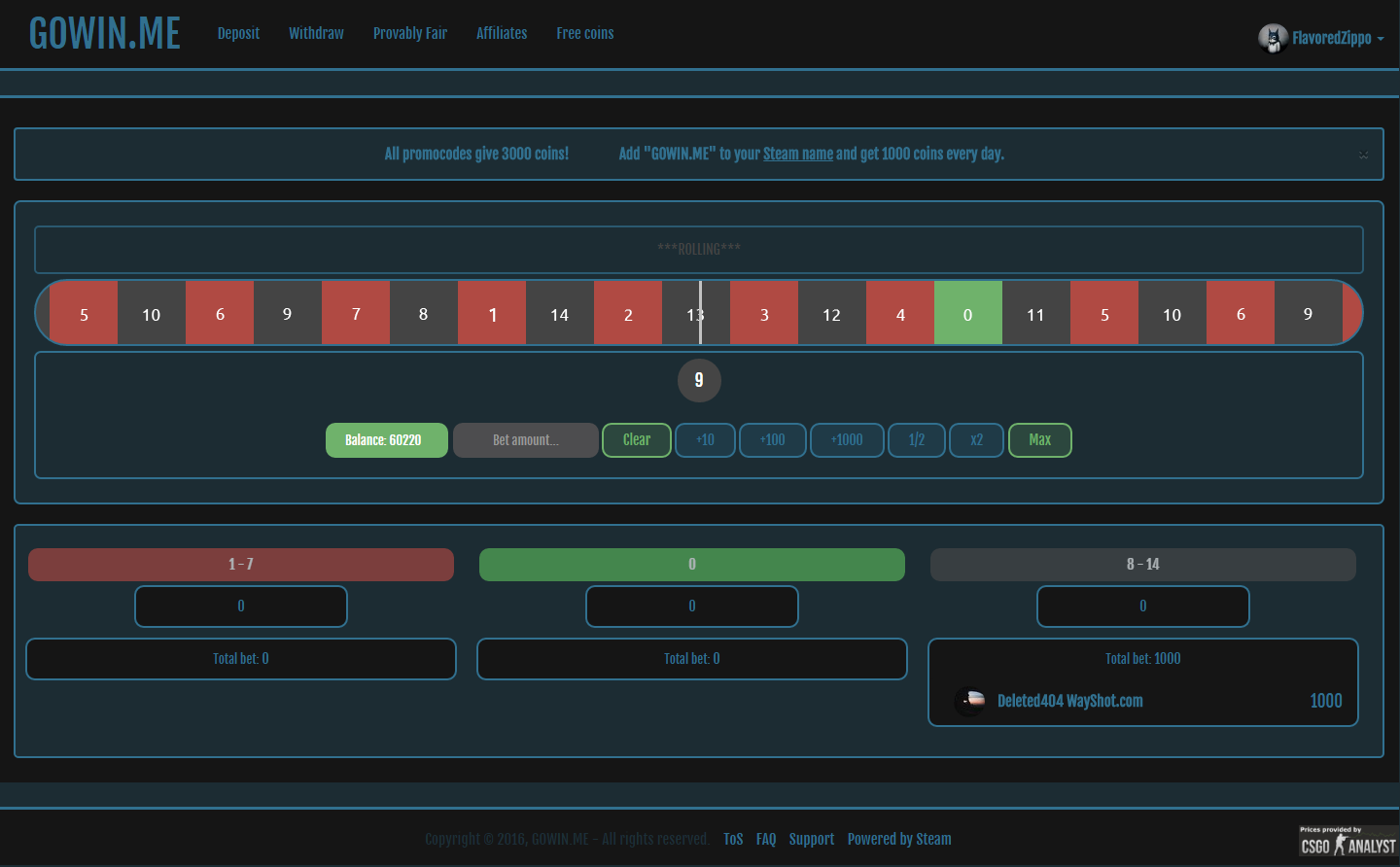Screen dimensions: 1400x867
Task: Open the FAQ link
Action: click(x=766, y=839)
